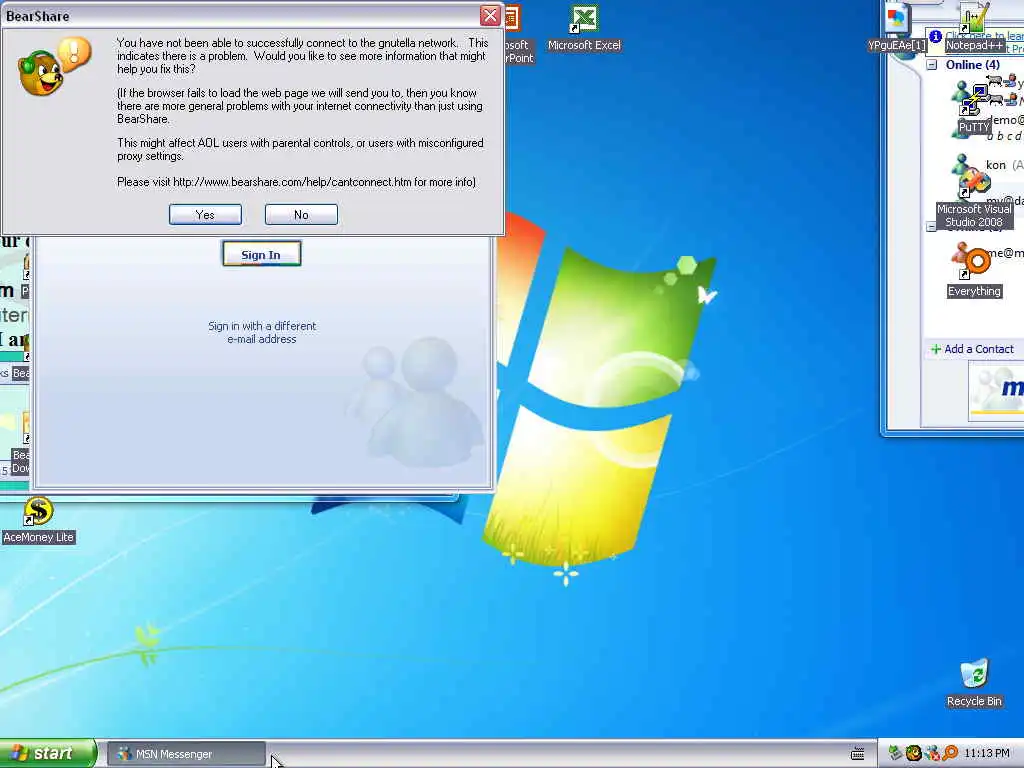This screenshot has width=1024, height=768.
Task: Click Yes in the BearShare dialog
Action: pos(205,214)
